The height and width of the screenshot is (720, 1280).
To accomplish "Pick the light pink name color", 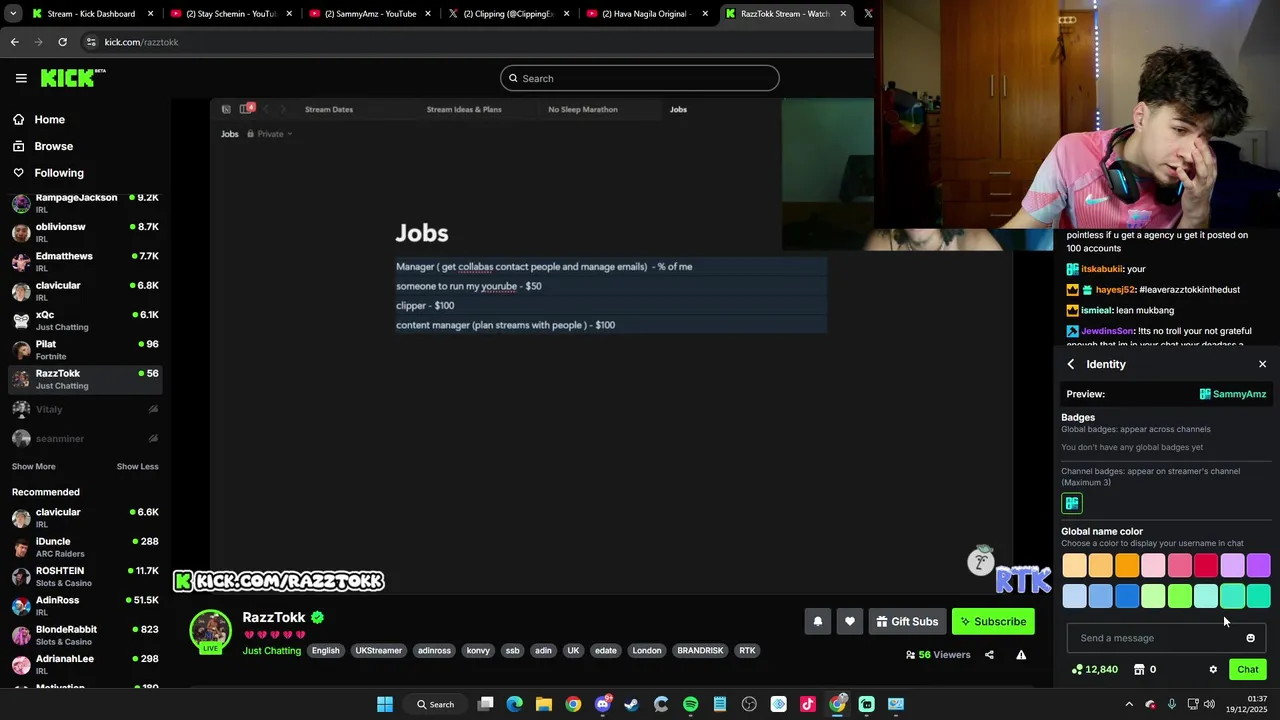I will (1153, 566).
